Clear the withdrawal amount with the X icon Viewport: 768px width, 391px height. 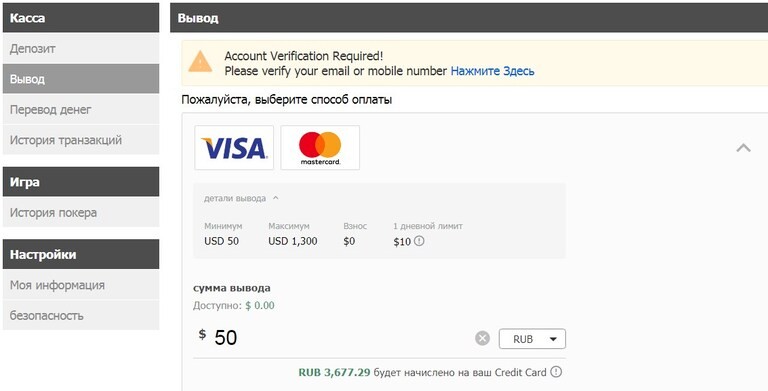pyautogui.click(x=482, y=338)
